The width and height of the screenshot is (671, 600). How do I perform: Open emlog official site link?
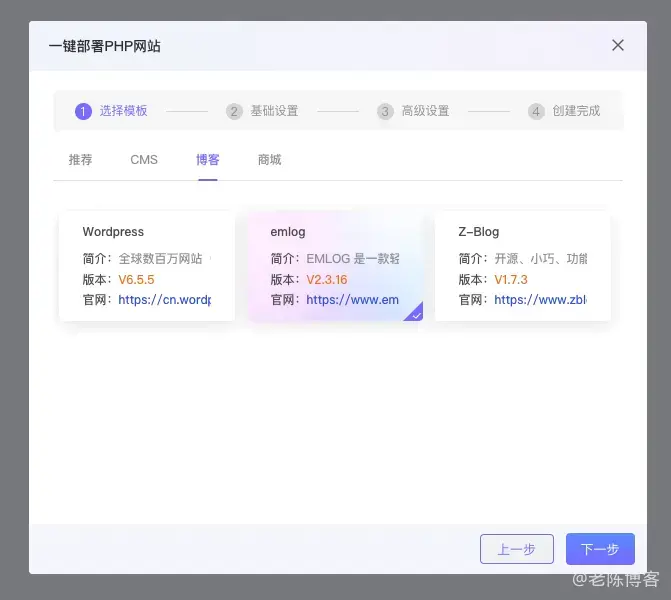pos(352,300)
